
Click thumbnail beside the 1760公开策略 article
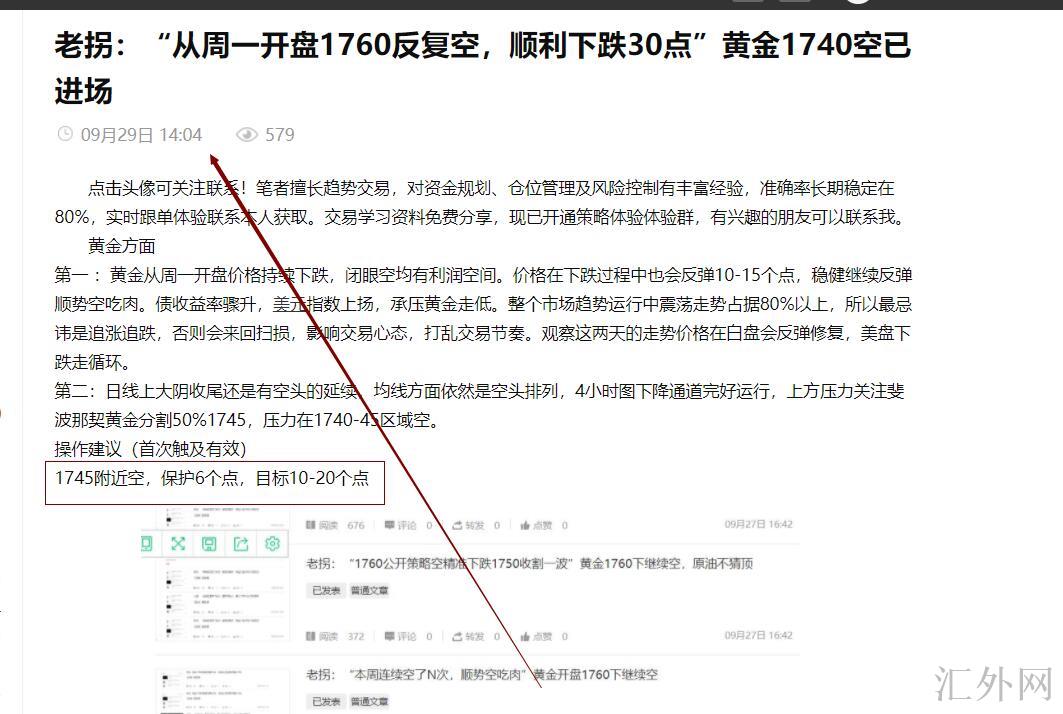point(224,599)
